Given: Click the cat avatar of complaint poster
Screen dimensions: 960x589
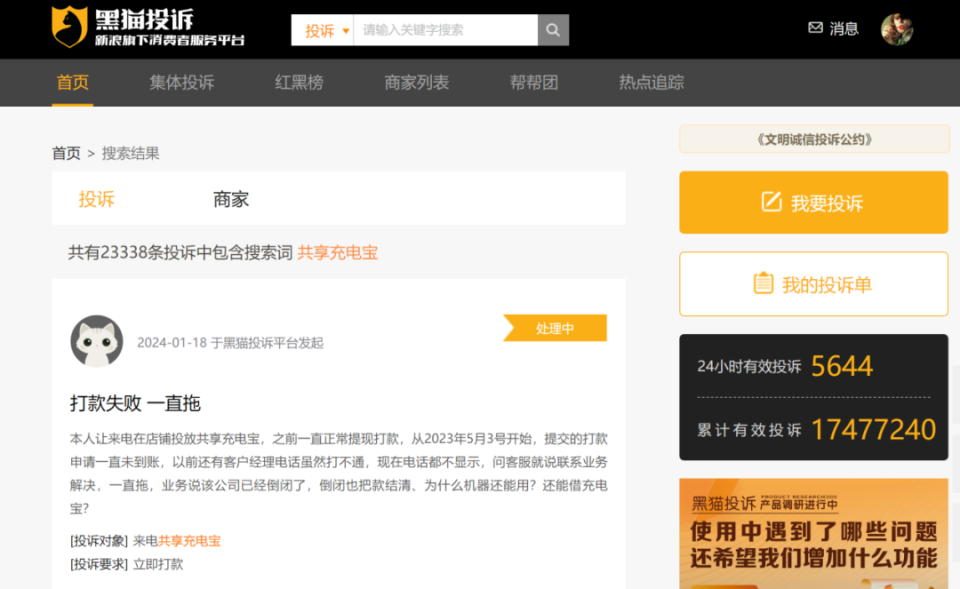Looking at the screenshot, I should click(97, 342).
